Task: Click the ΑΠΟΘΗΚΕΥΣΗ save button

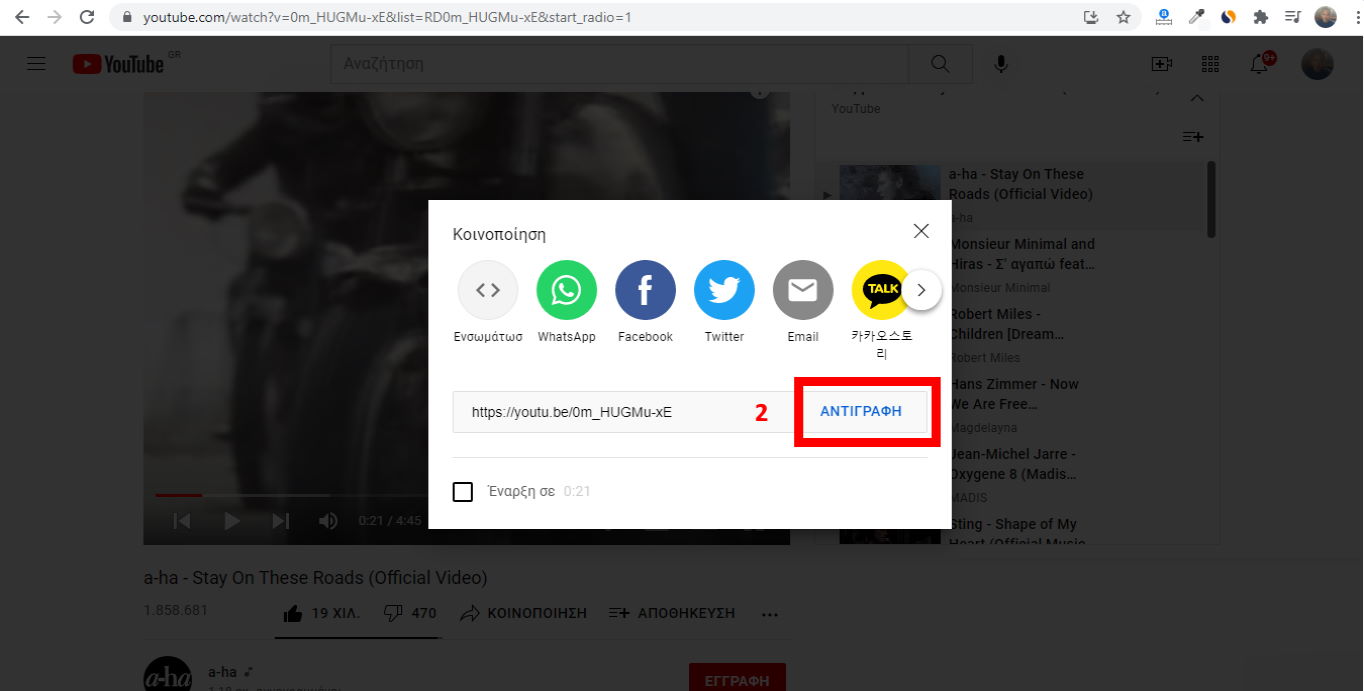Action: 672,613
